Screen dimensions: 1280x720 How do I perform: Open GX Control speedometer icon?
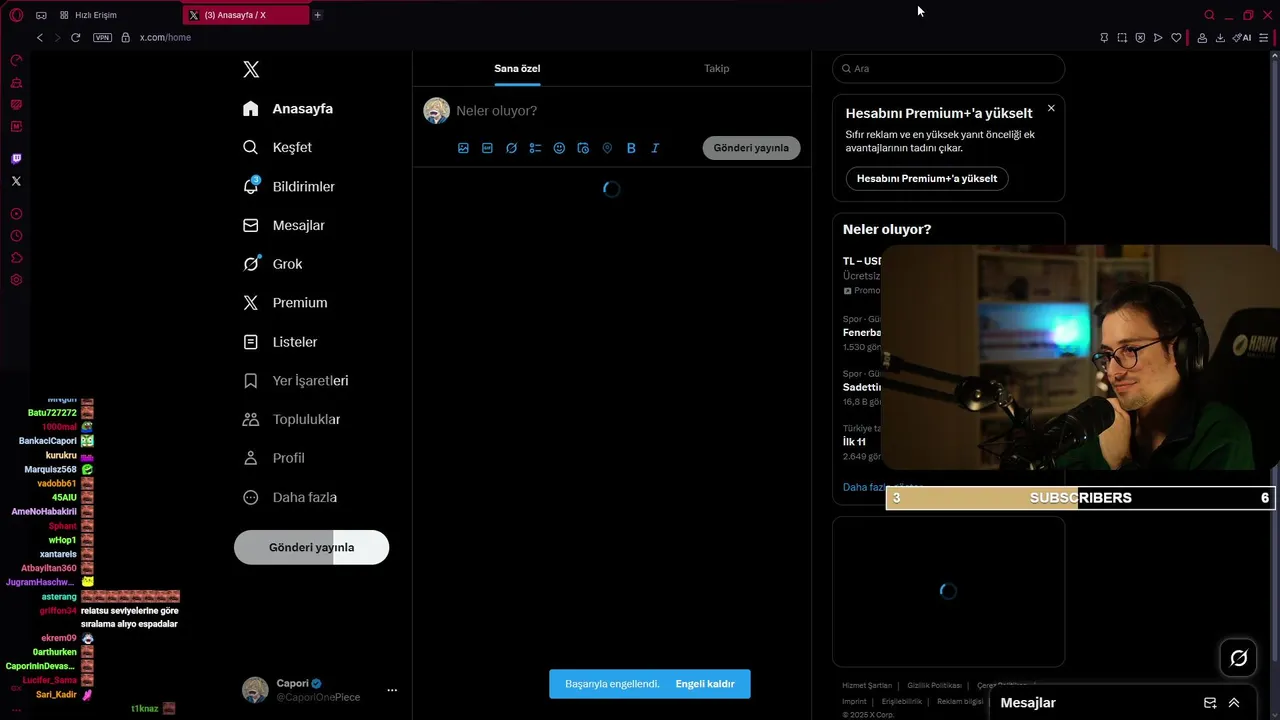16,60
